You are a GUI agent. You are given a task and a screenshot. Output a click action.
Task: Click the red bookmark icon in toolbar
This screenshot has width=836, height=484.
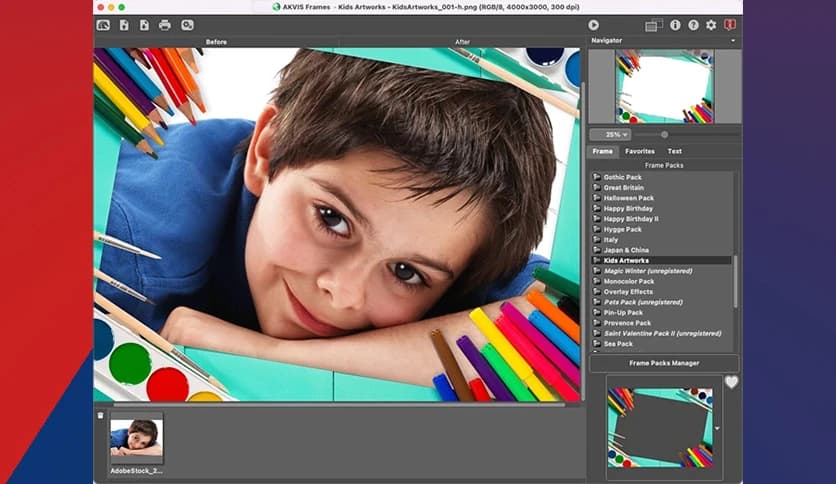pos(730,25)
